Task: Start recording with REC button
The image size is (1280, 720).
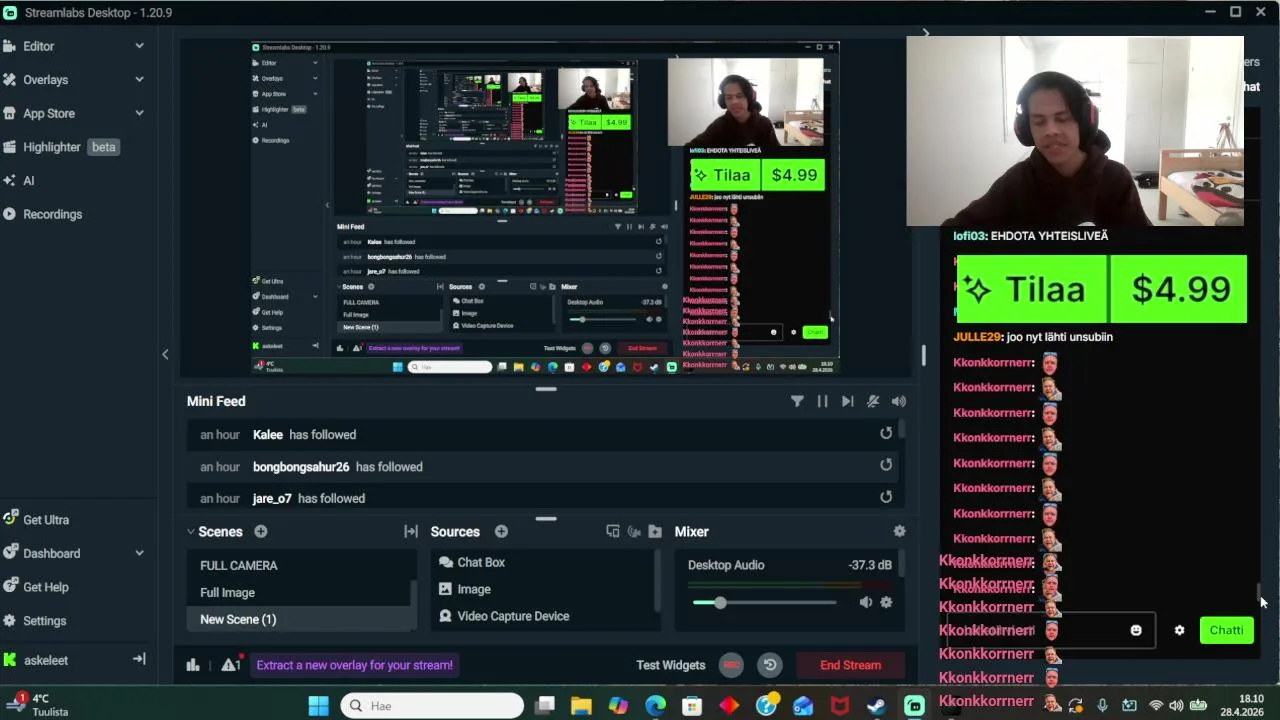Action: (x=732, y=665)
